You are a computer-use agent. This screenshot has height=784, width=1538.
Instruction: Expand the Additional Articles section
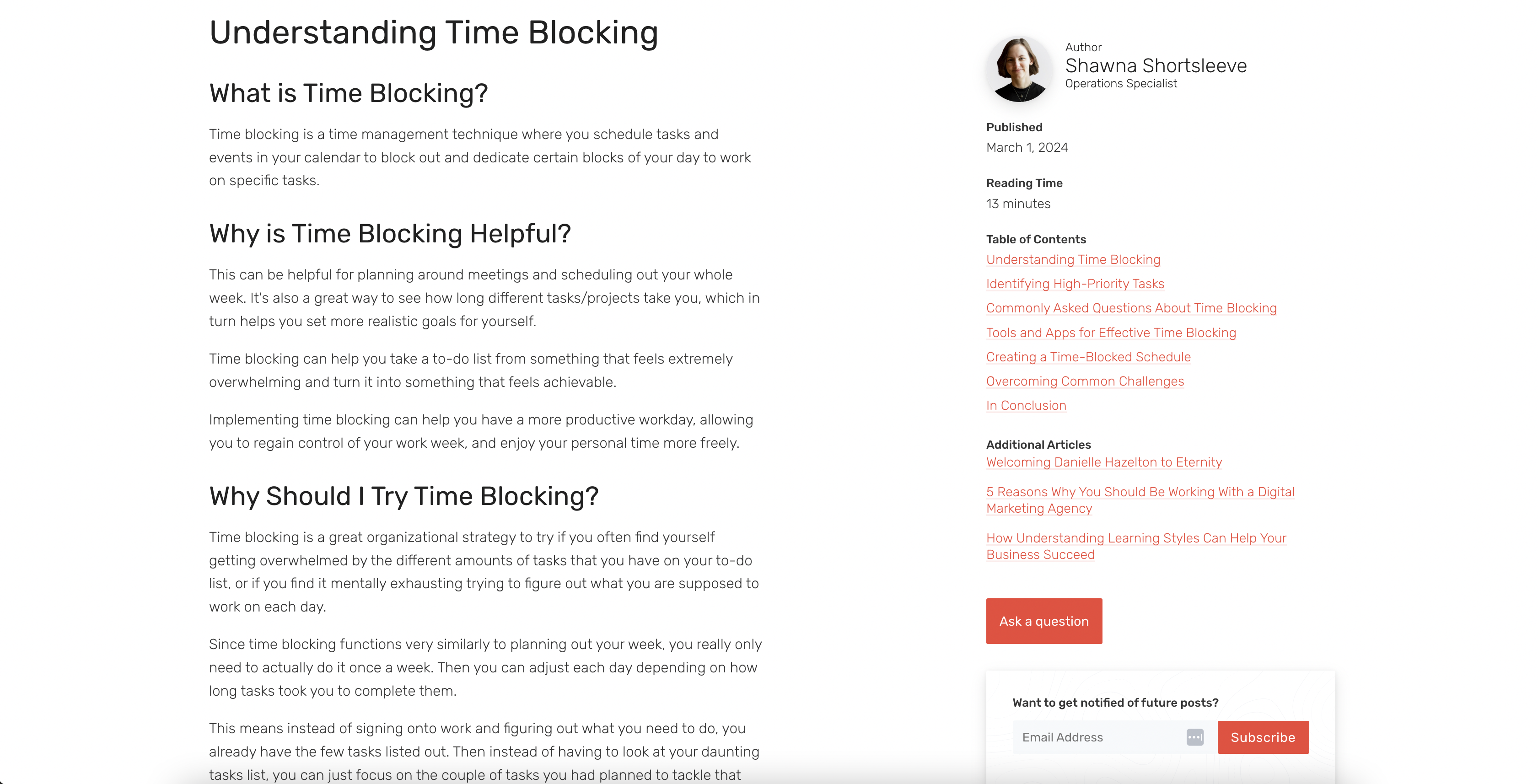(1038, 444)
